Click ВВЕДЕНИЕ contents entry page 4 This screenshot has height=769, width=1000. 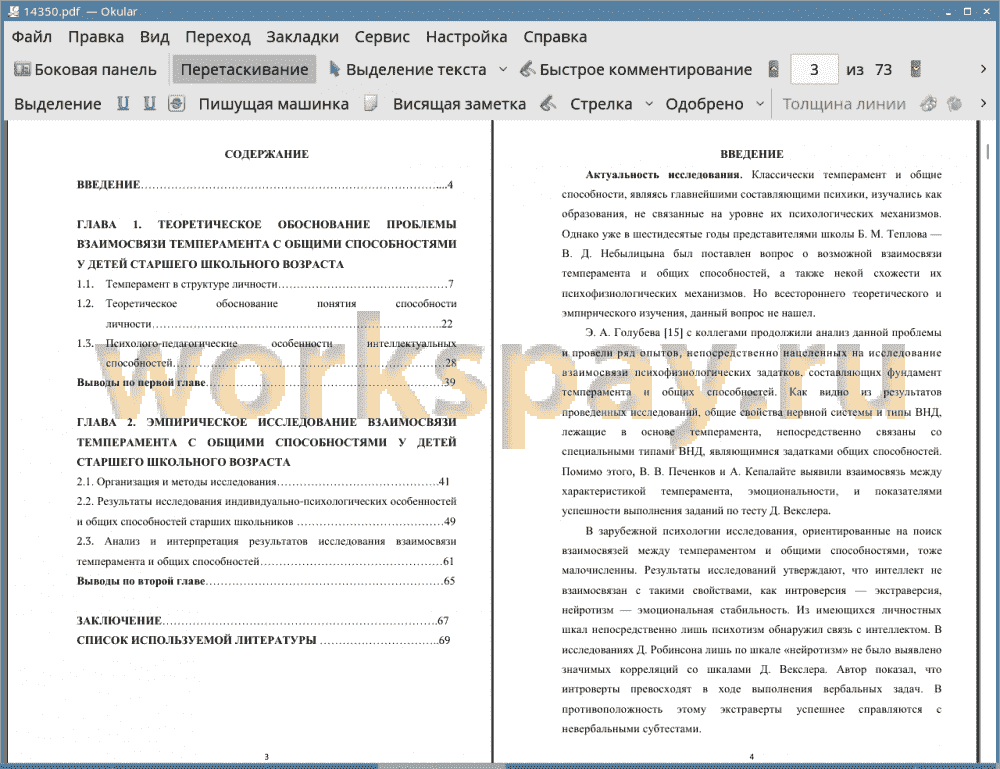[x=265, y=185]
